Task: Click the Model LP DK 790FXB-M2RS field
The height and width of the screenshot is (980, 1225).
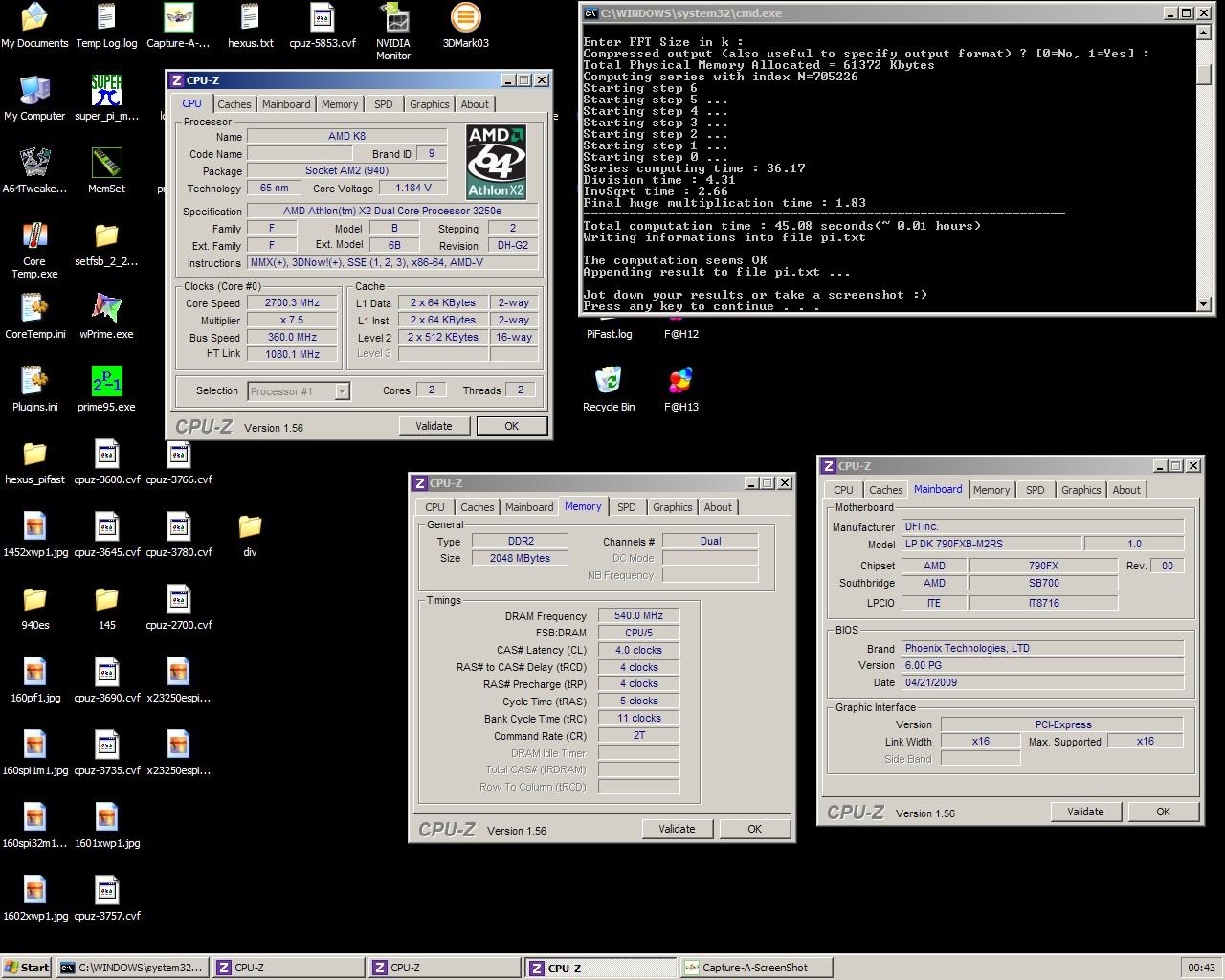Action: tap(991, 544)
